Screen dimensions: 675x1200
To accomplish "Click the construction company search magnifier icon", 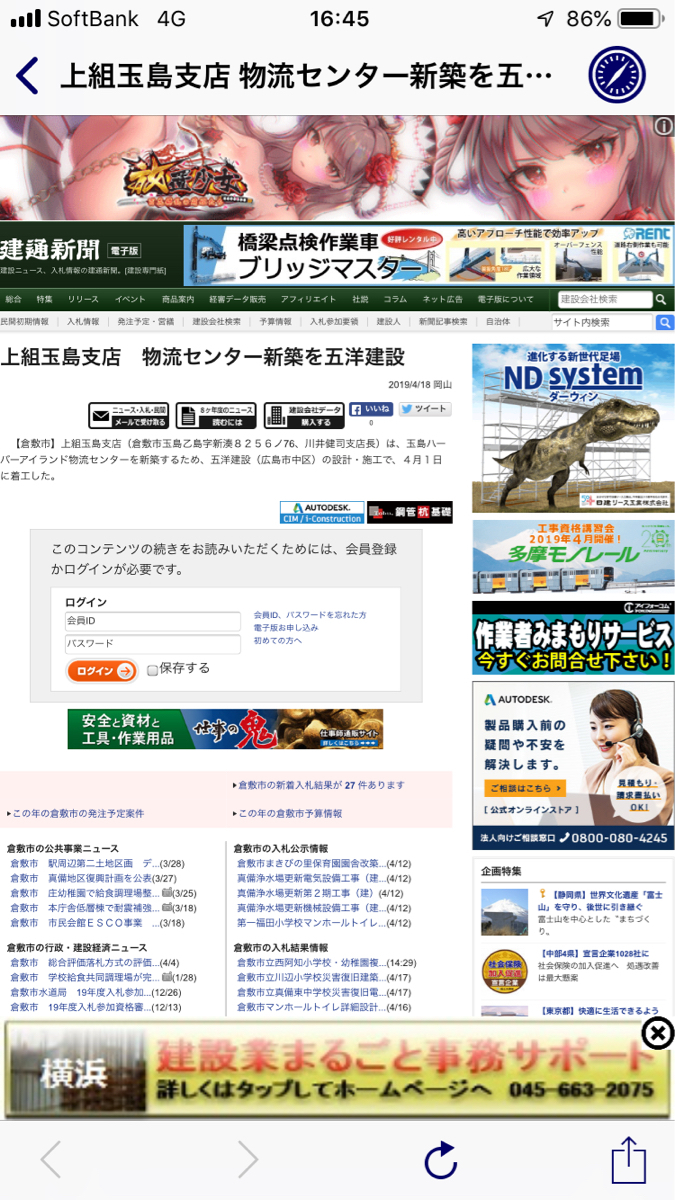I will (661, 299).
